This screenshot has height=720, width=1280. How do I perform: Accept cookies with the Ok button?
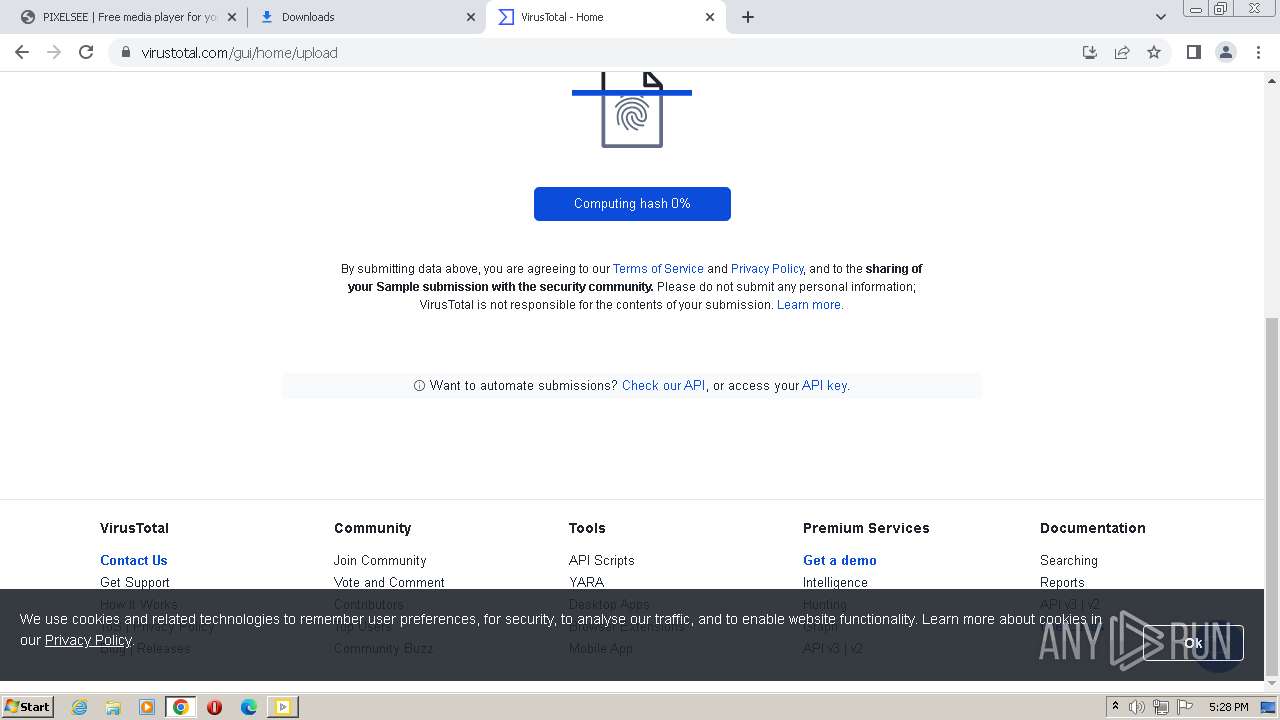pyautogui.click(x=1193, y=643)
